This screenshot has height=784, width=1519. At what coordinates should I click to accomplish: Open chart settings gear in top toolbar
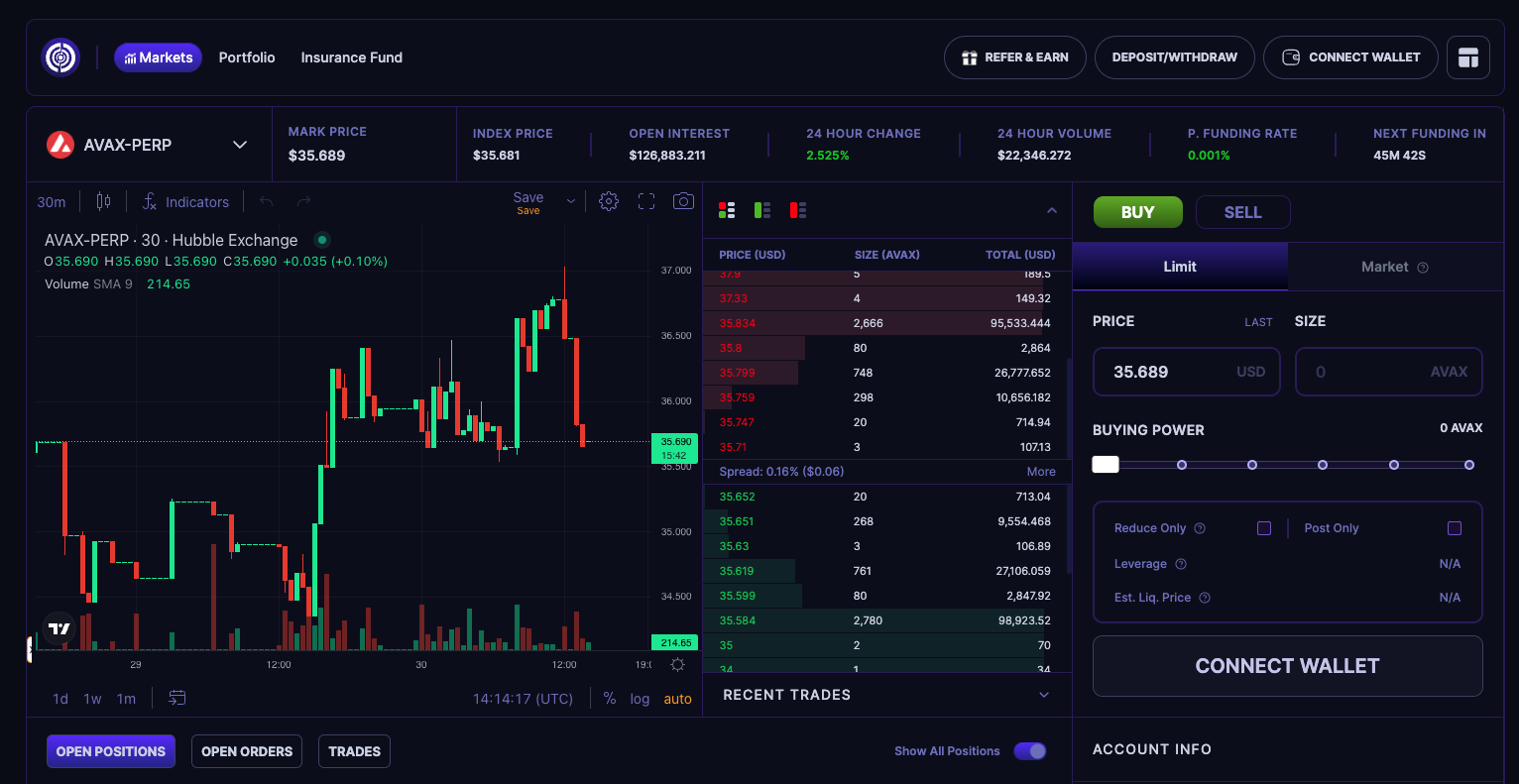(609, 201)
